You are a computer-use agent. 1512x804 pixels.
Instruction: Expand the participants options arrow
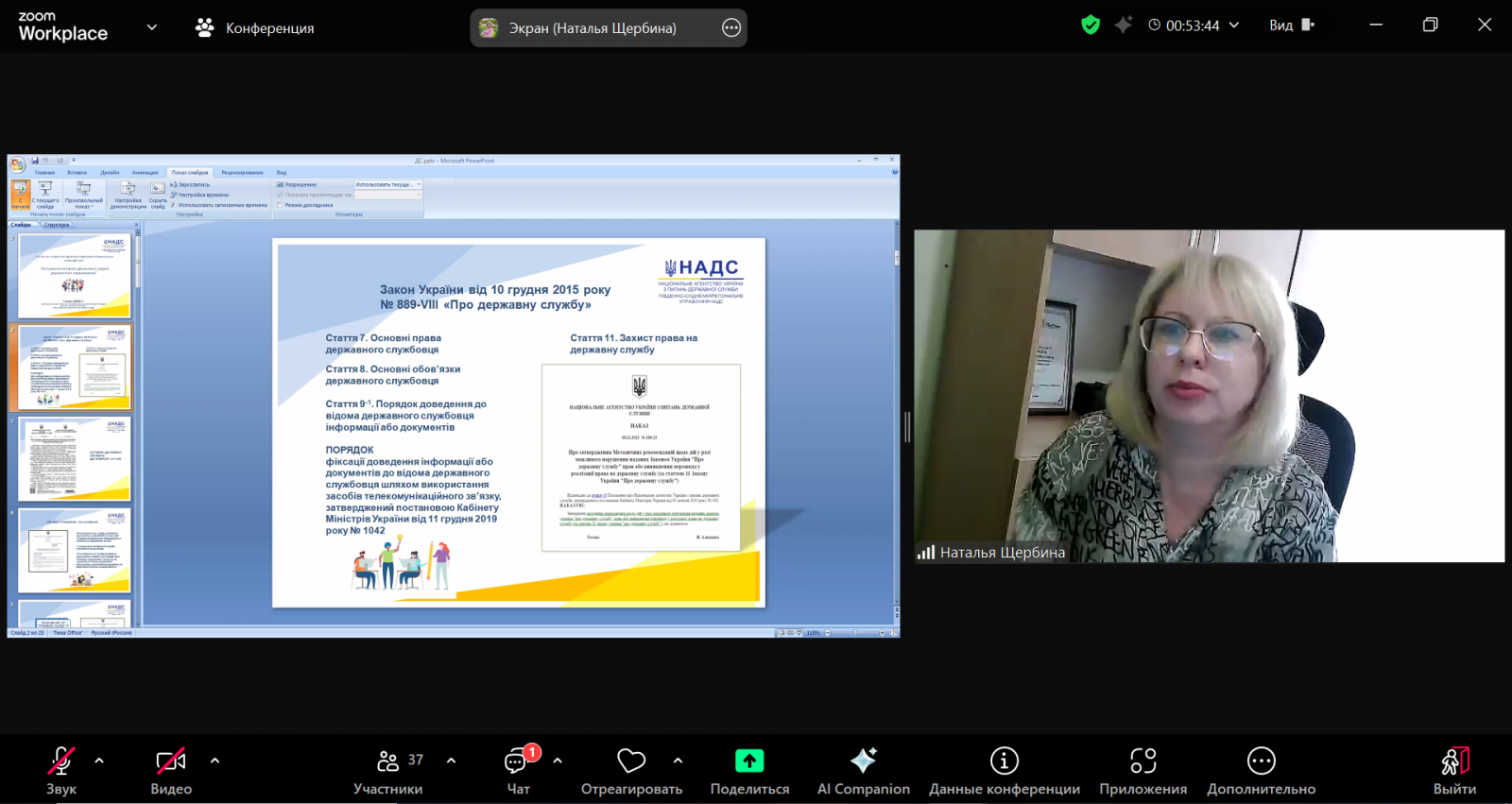pyautogui.click(x=451, y=761)
